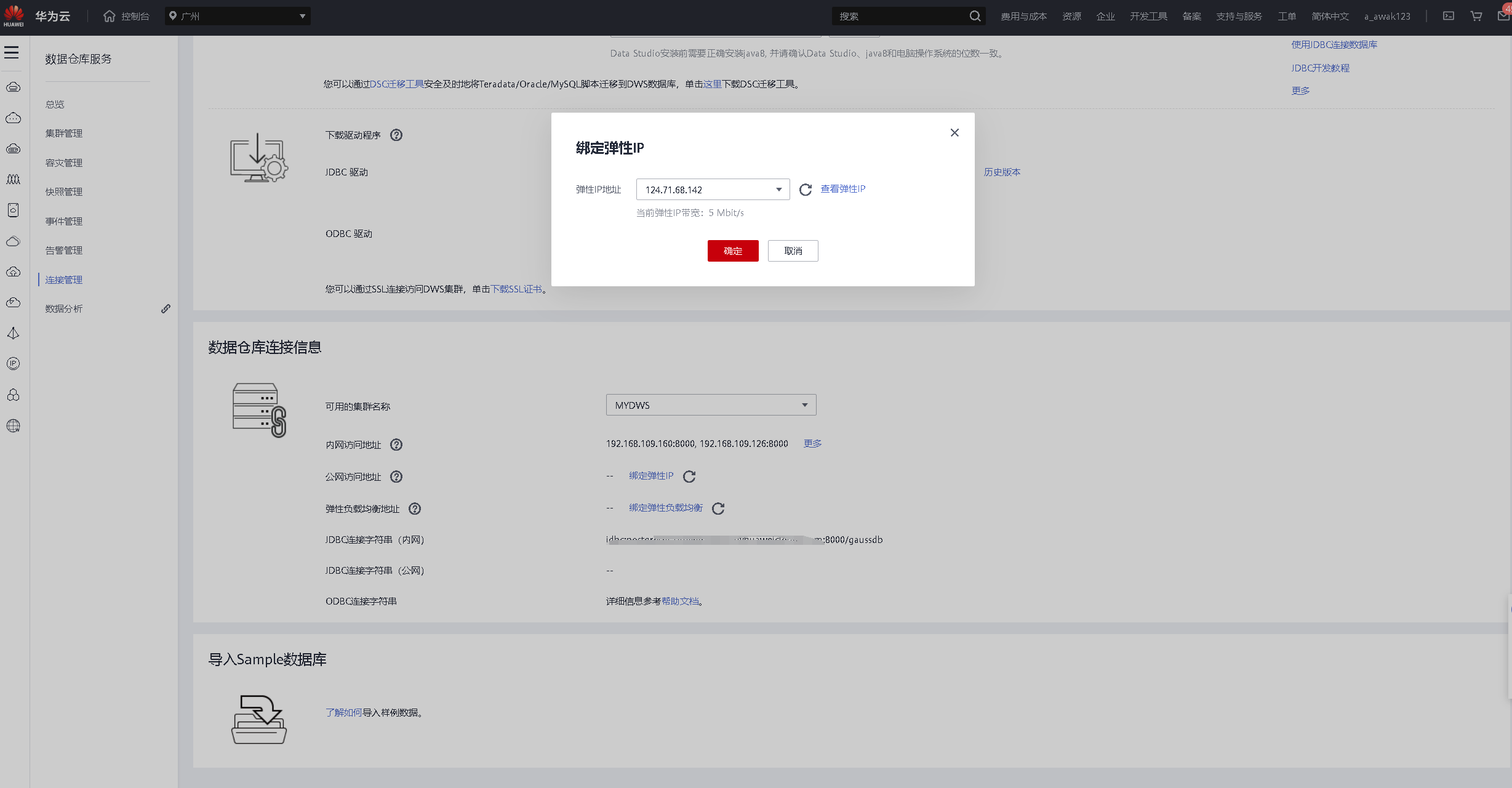Open the hamburger menu in left sidebar
The width and height of the screenshot is (1512, 788).
pyautogui.click(x=12, y=52)
